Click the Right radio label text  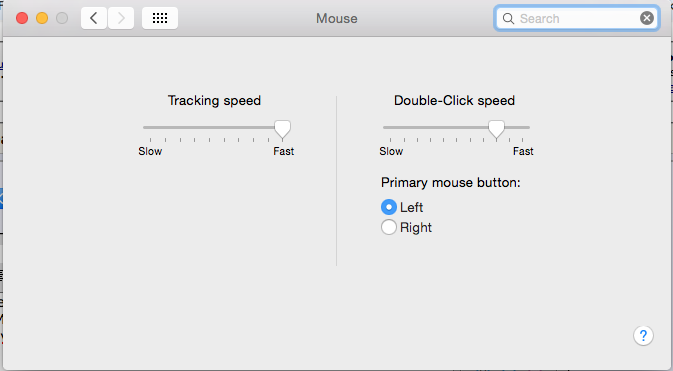click(x=415, y=227)
